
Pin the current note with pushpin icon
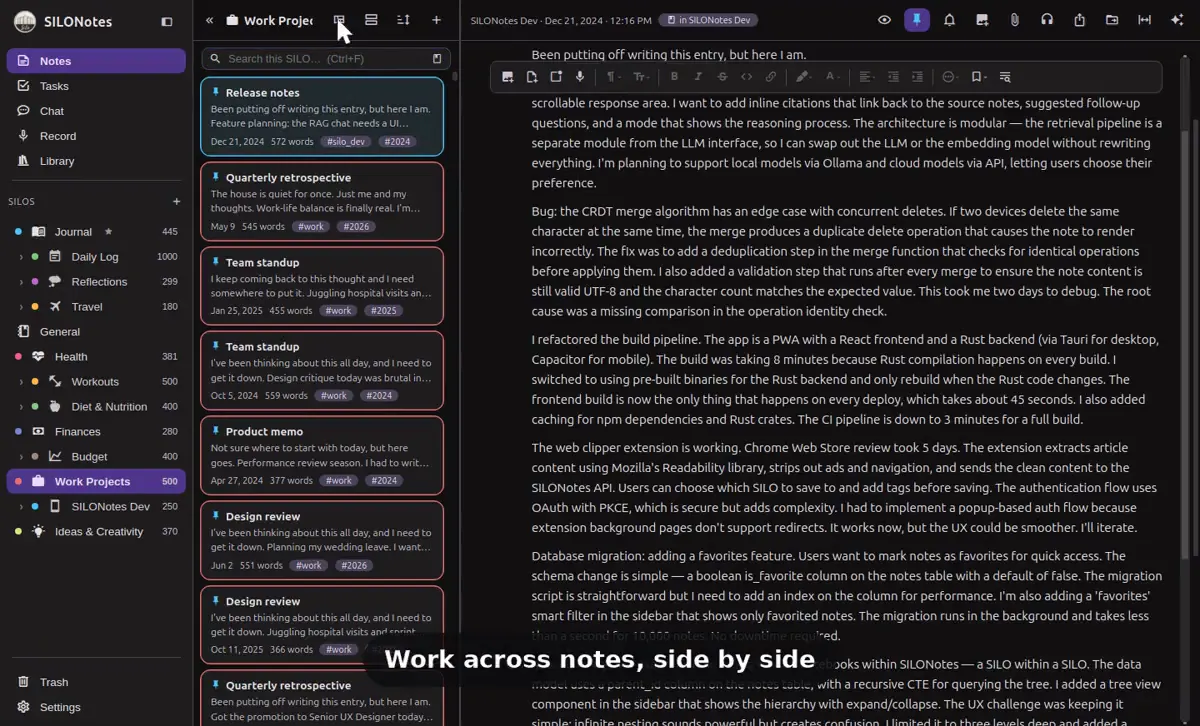pos(917,20)
